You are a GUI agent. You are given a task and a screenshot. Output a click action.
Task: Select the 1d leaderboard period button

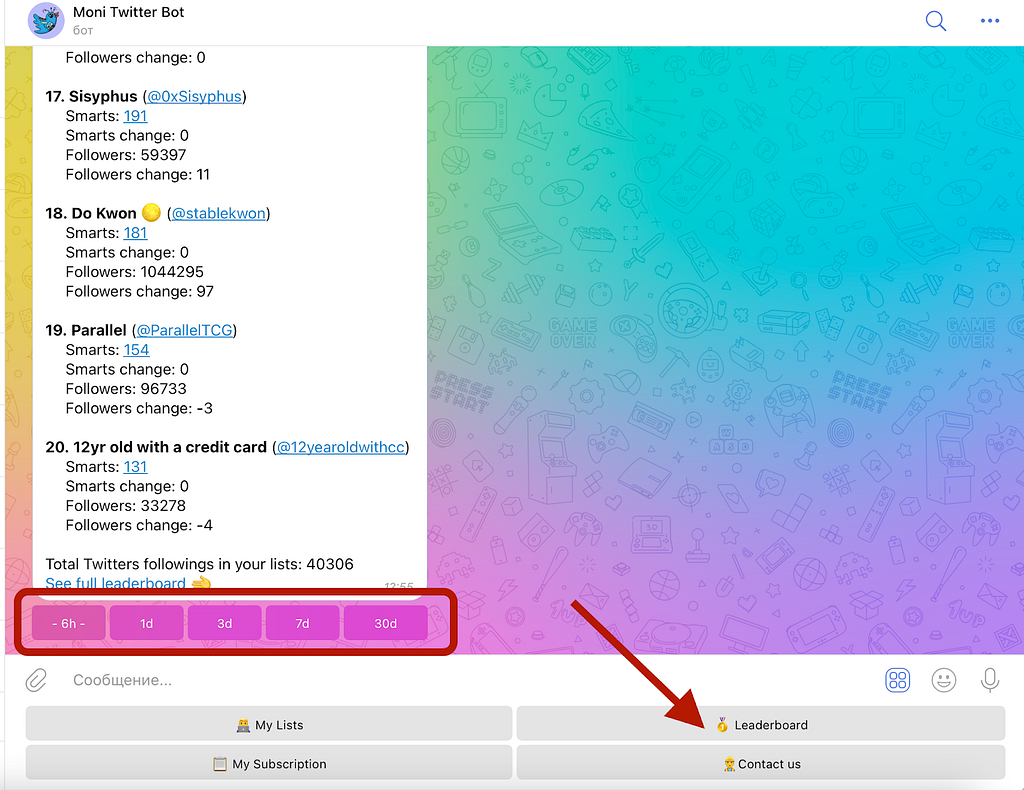click(x=146, y=624)
